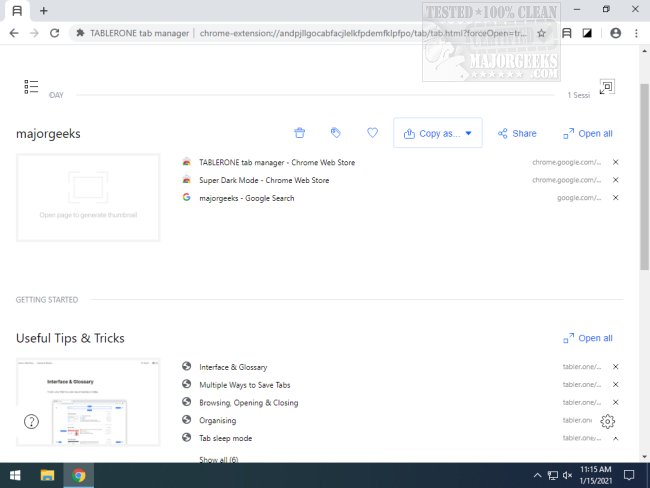Image resolution: width=650 pixels, height=488 pixels.
Task: Expand Show all (6) tips
Action: (218, 460)
